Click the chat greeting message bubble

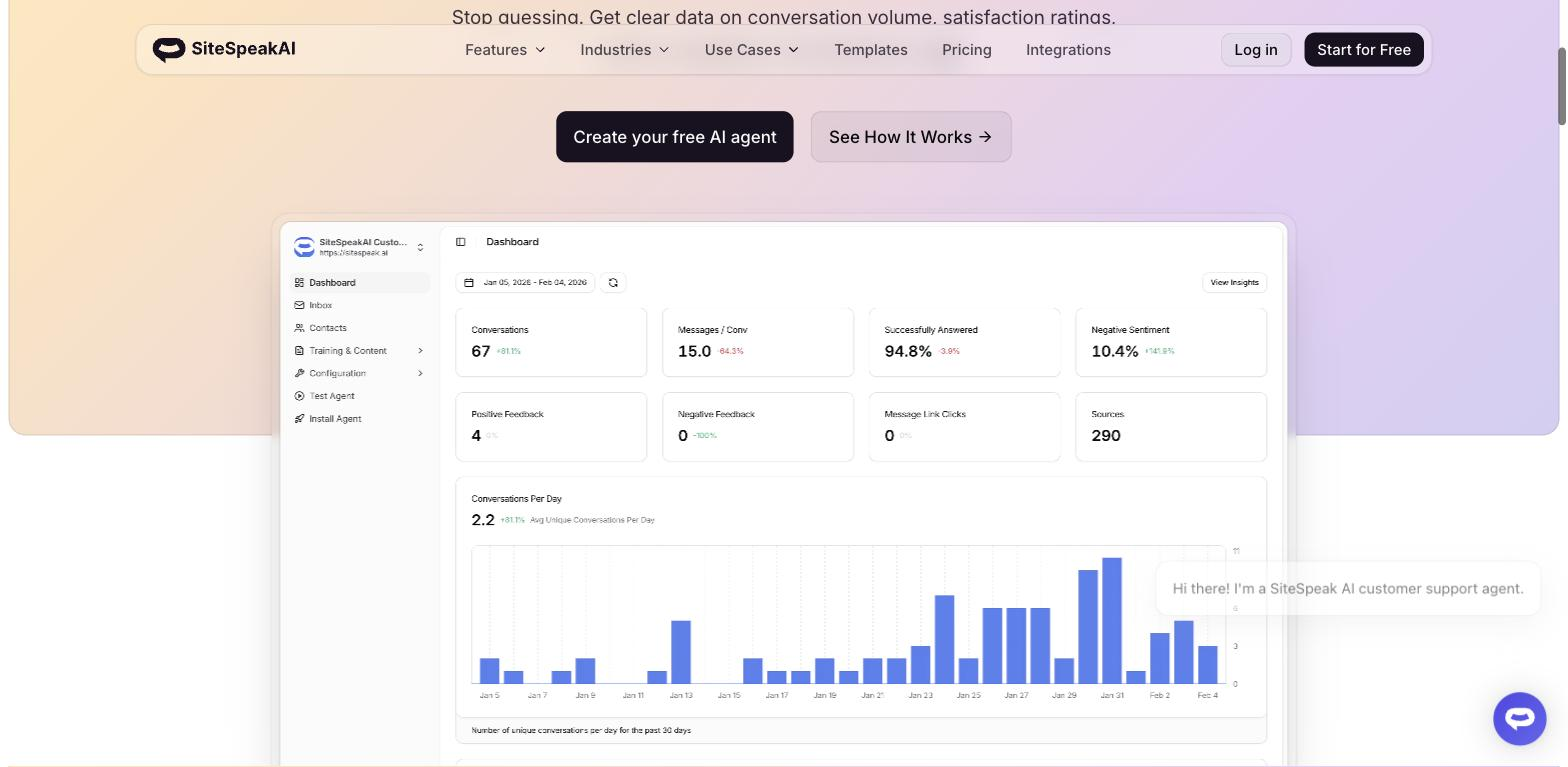pyautogui.click(x=1348, y=589)
